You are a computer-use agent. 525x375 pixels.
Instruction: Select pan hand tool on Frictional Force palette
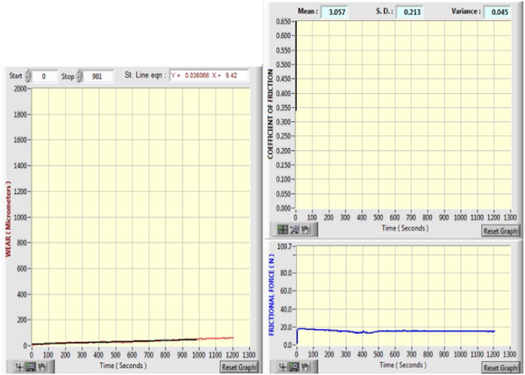(305, 367)
